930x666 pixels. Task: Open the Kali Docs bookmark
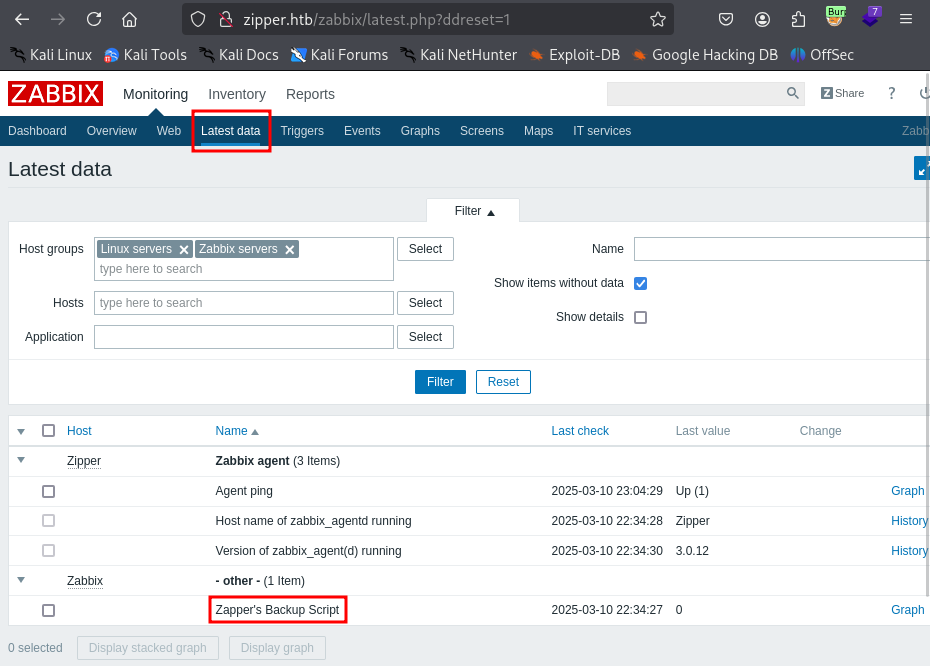(239, 55)
